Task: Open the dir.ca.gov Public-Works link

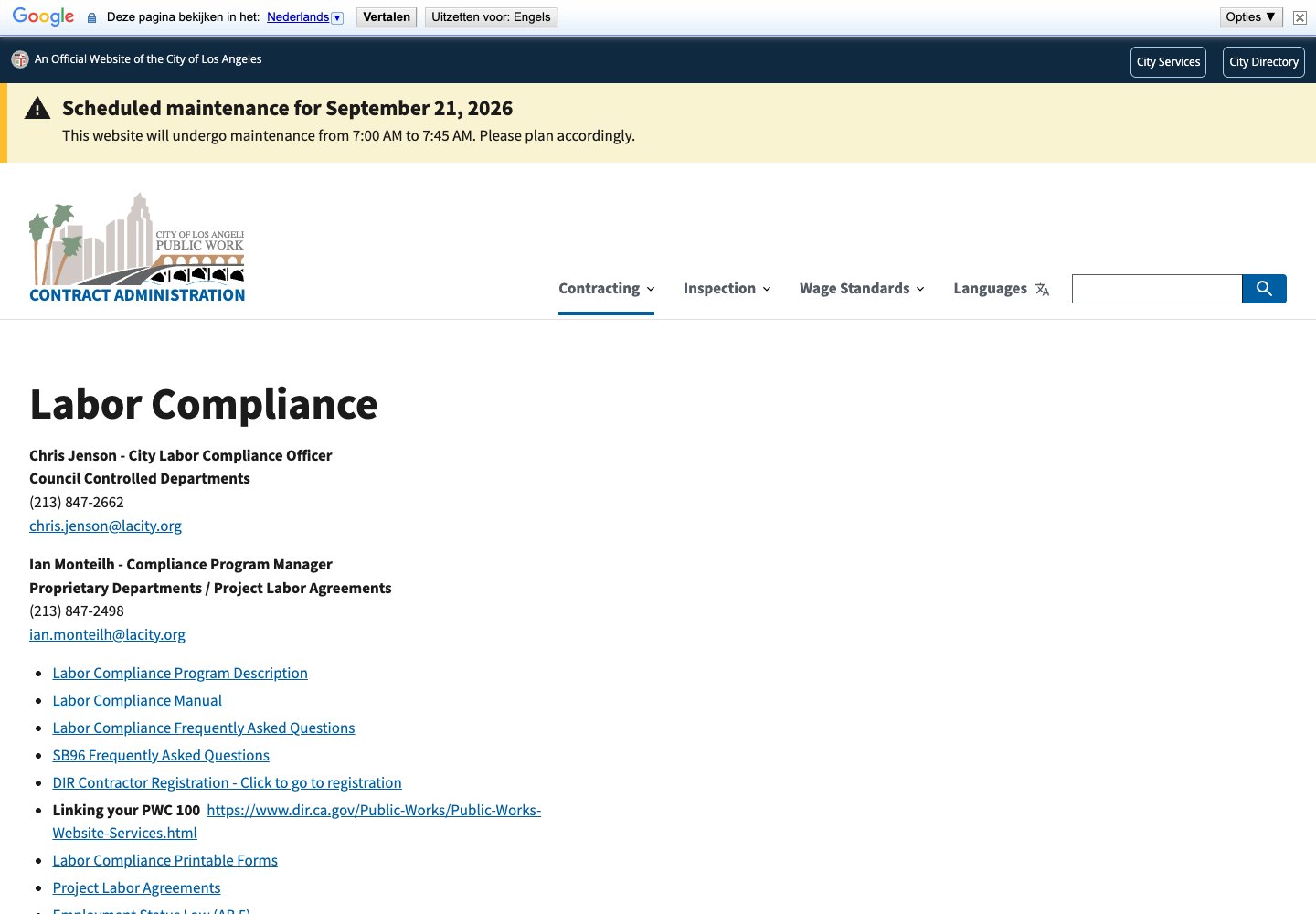Action: [x=374, y=810]
